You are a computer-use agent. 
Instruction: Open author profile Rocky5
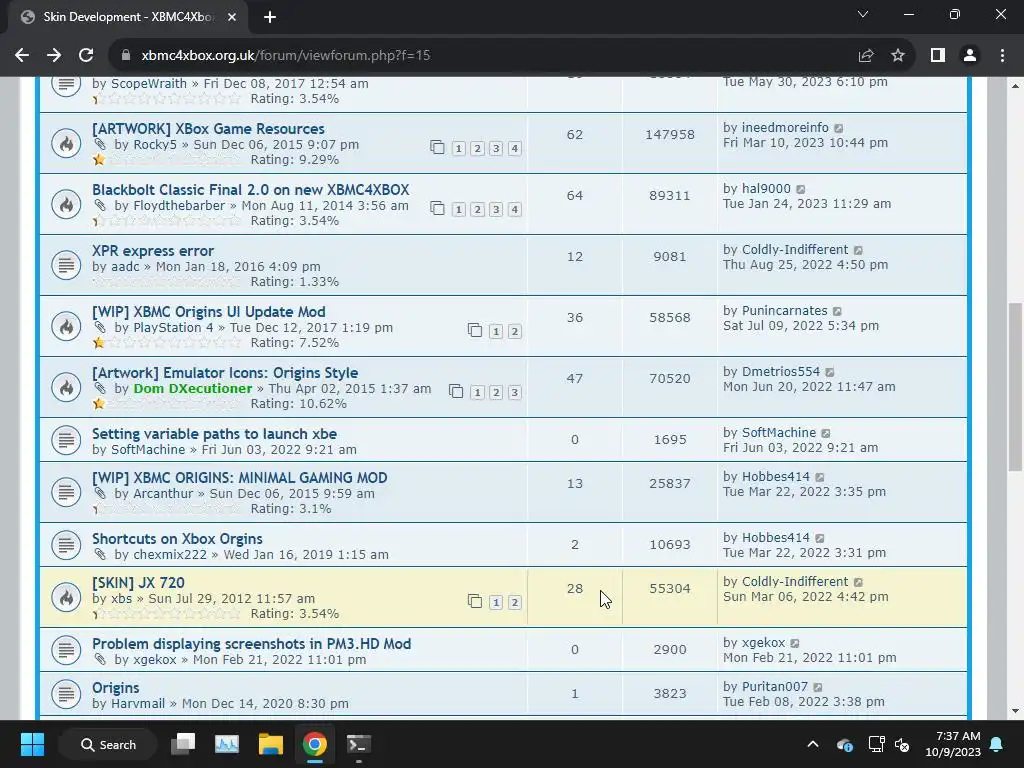point(155,144)
